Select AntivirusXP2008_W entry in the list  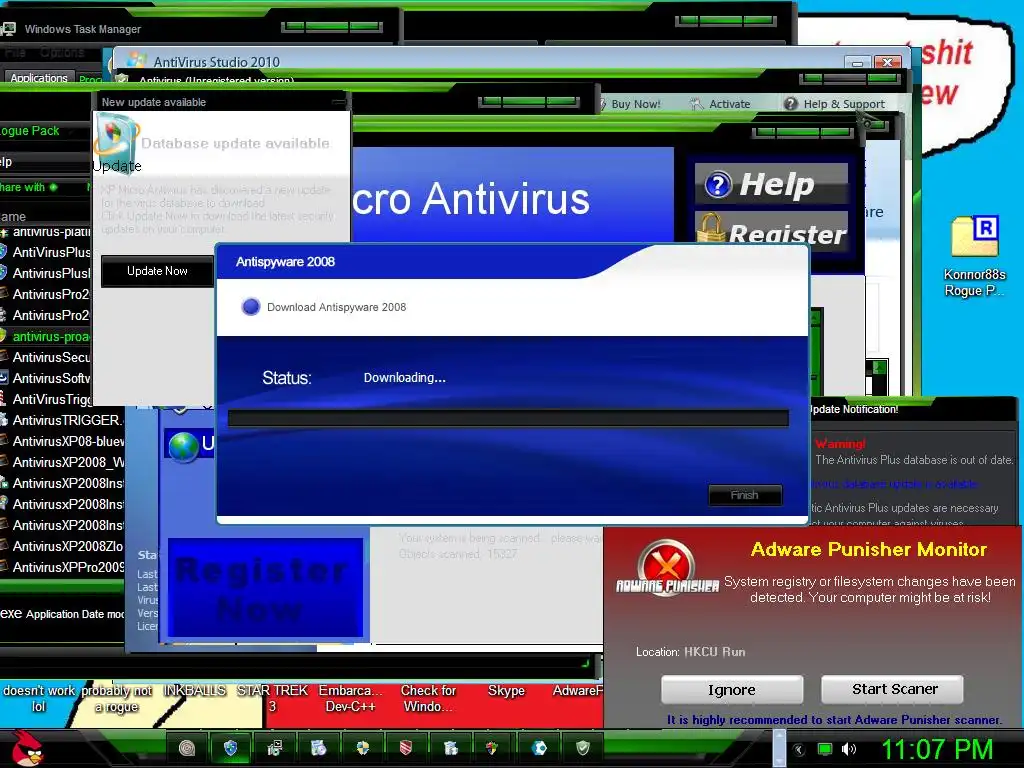[62, 462]
